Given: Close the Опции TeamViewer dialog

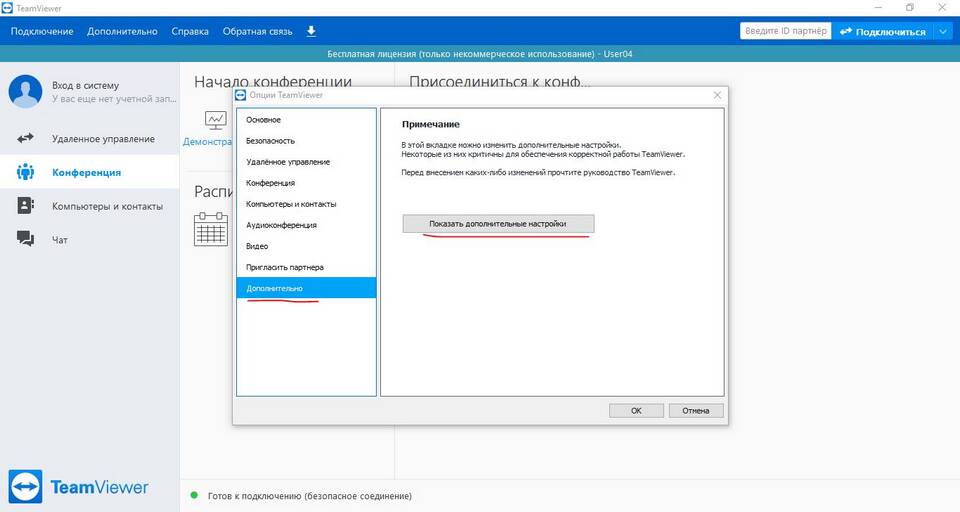Looking at the screenshot, I should tap(717, 95).
